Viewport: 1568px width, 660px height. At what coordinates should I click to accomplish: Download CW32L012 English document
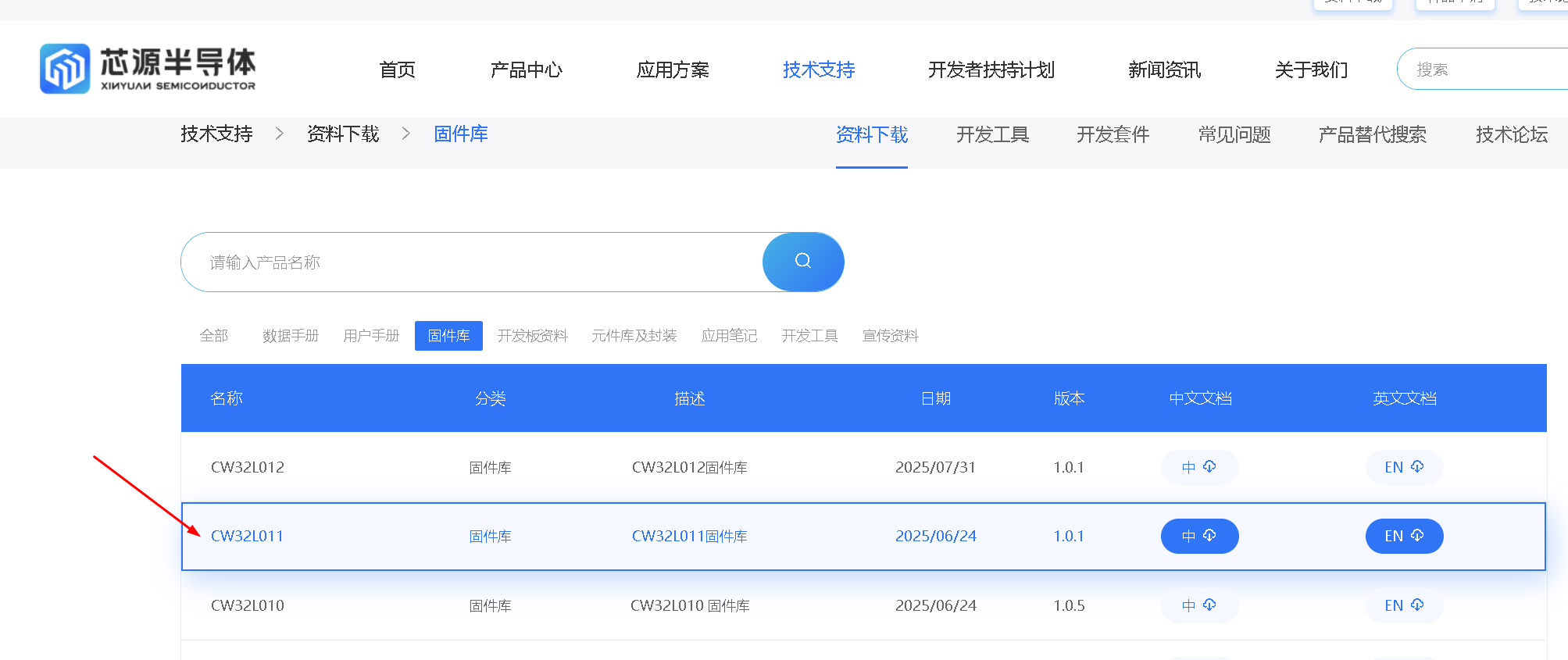[1404, 467]
